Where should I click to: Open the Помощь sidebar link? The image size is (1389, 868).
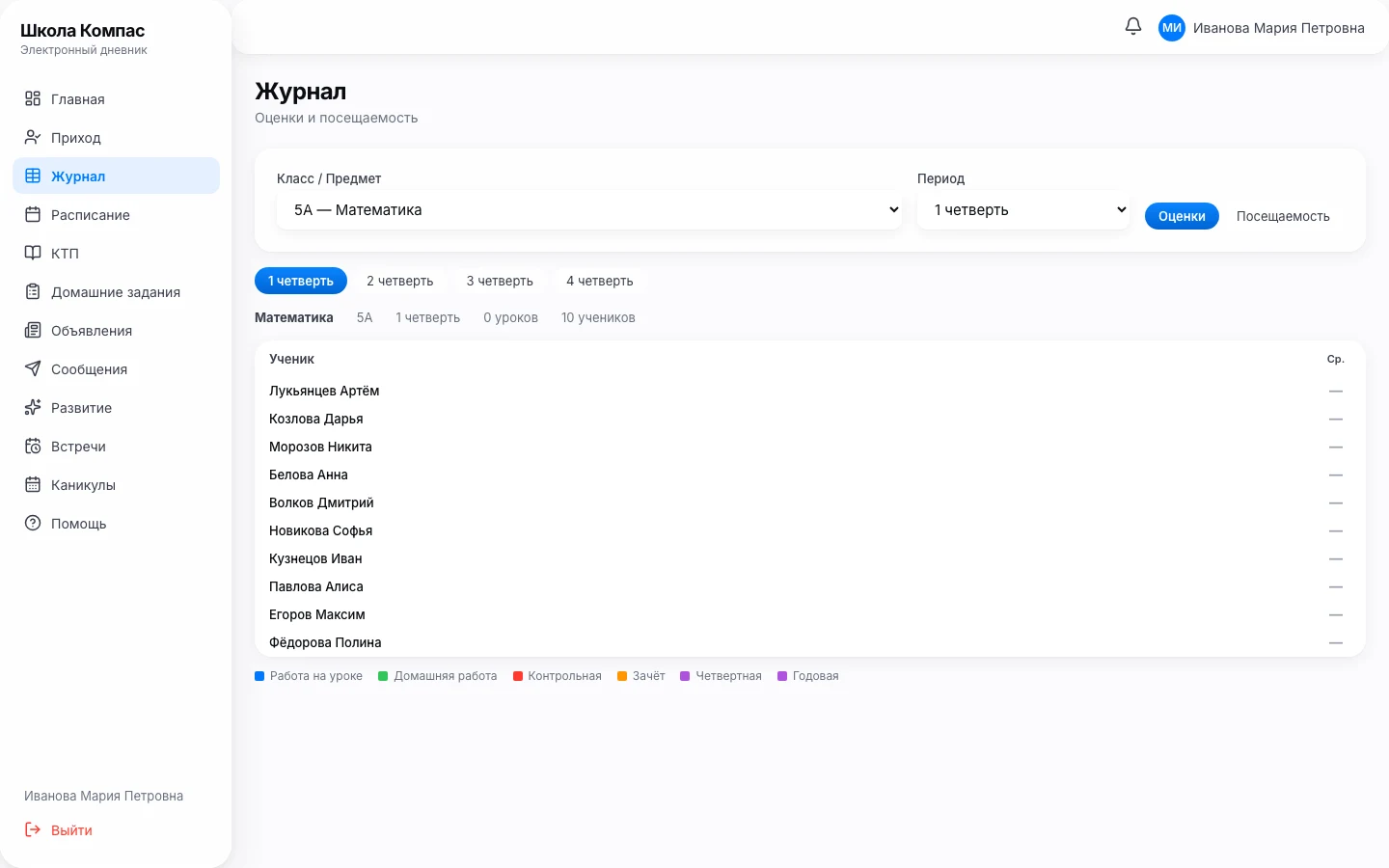(x=116, y=523)
